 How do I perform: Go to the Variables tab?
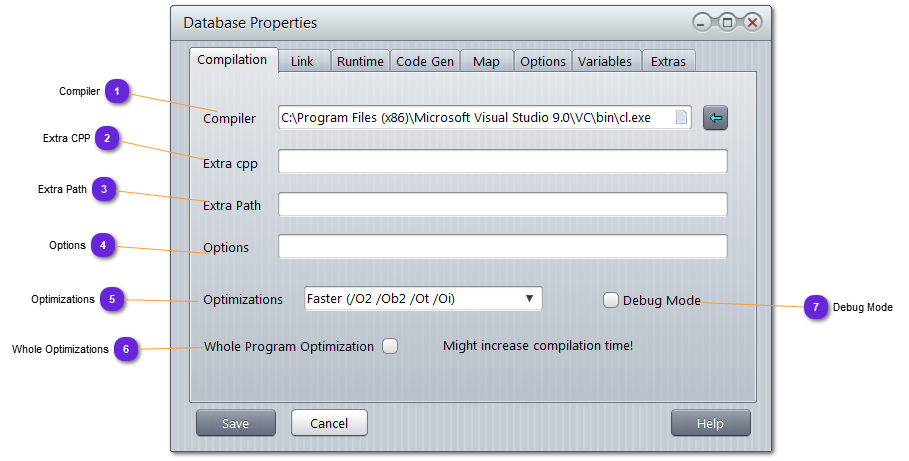(605, 61)
